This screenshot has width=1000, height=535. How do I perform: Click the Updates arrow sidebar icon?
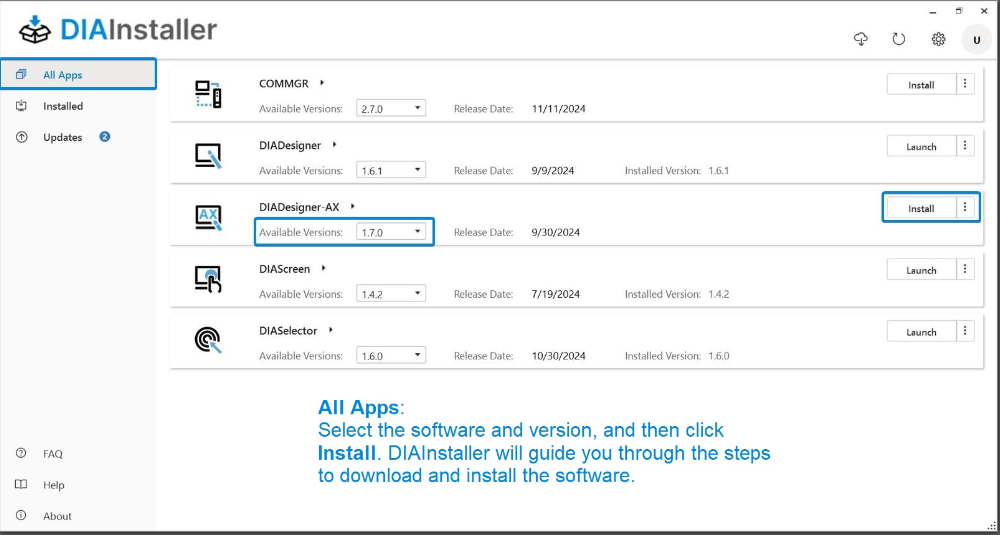coord(21,137)
